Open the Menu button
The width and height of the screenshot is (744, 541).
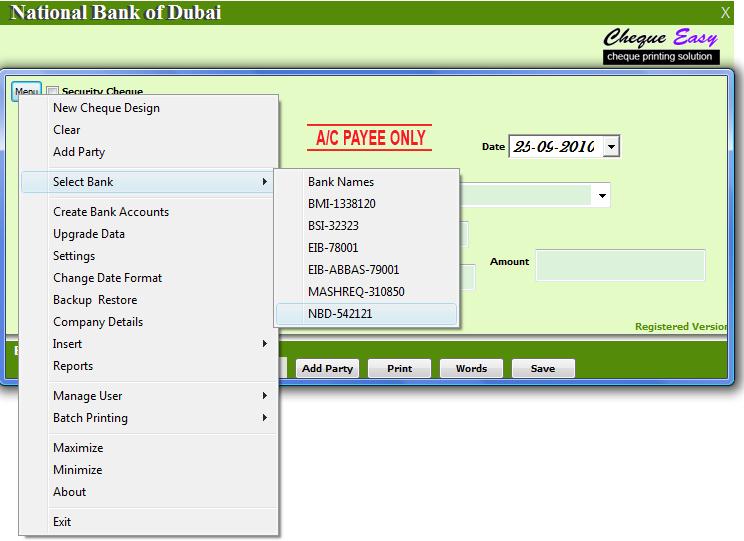pyautogui.click(x=27, y=91)
